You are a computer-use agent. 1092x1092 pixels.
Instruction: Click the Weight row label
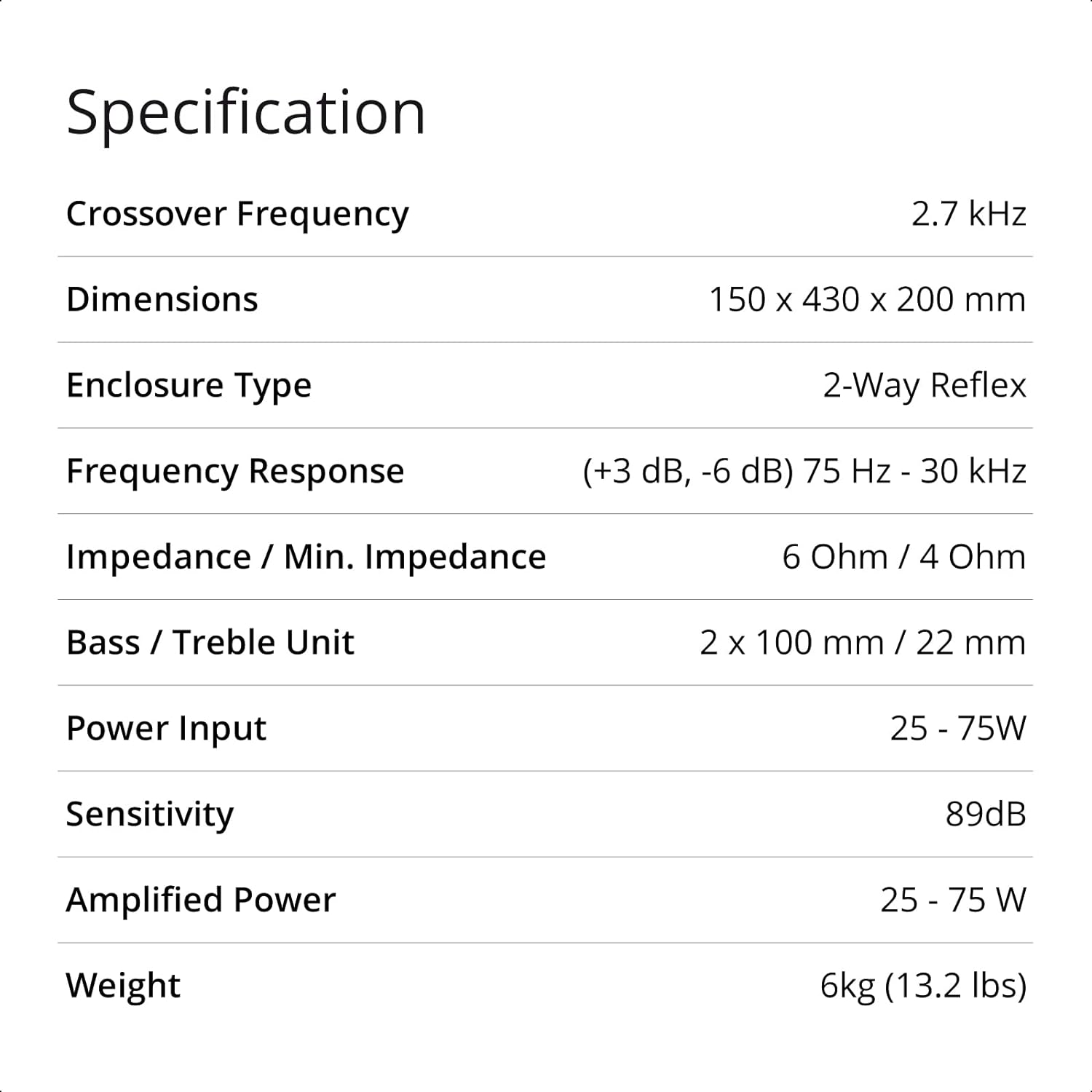pyautogui.click(x=123, y=986)
